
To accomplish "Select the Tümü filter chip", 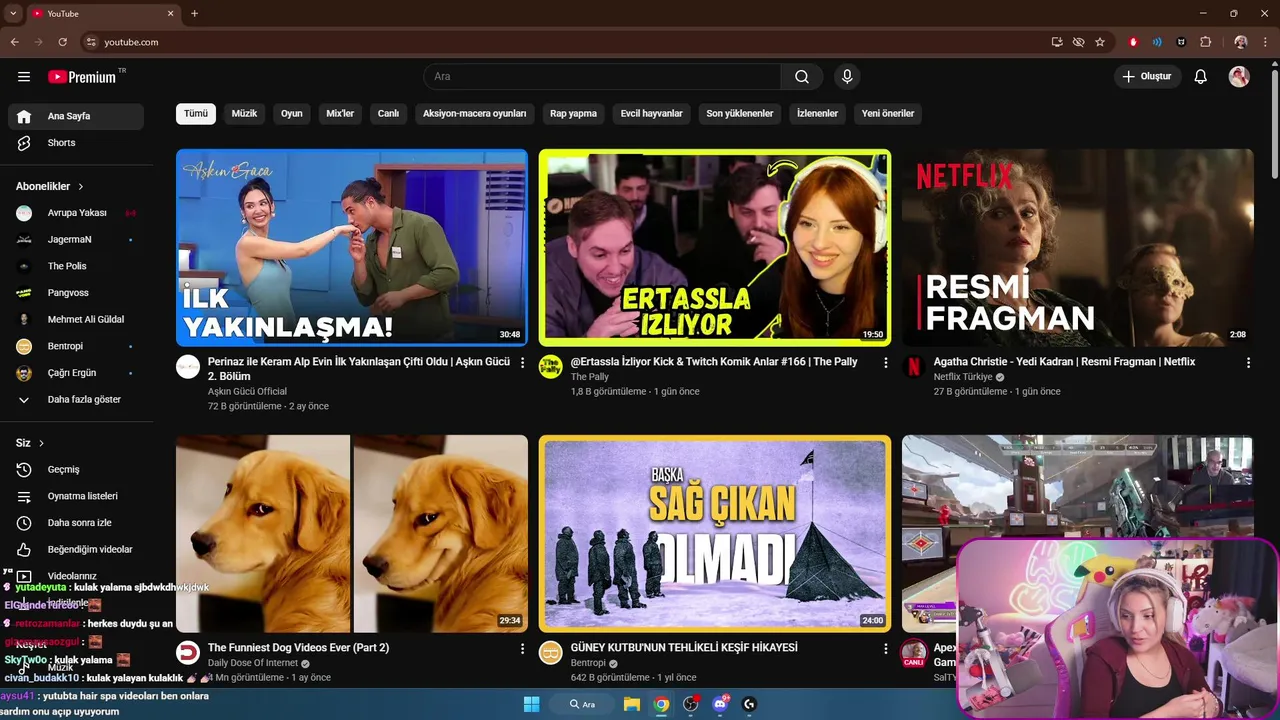I will pyautogui.click(x=196, y=114).
